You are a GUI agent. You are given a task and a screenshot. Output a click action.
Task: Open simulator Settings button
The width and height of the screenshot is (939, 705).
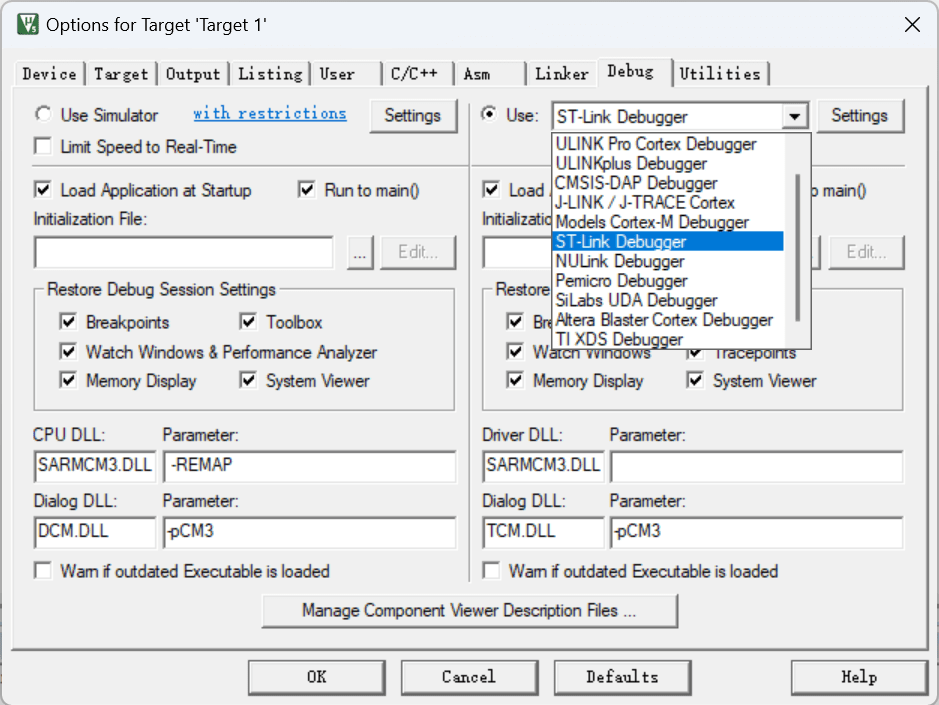pos(413,116)
